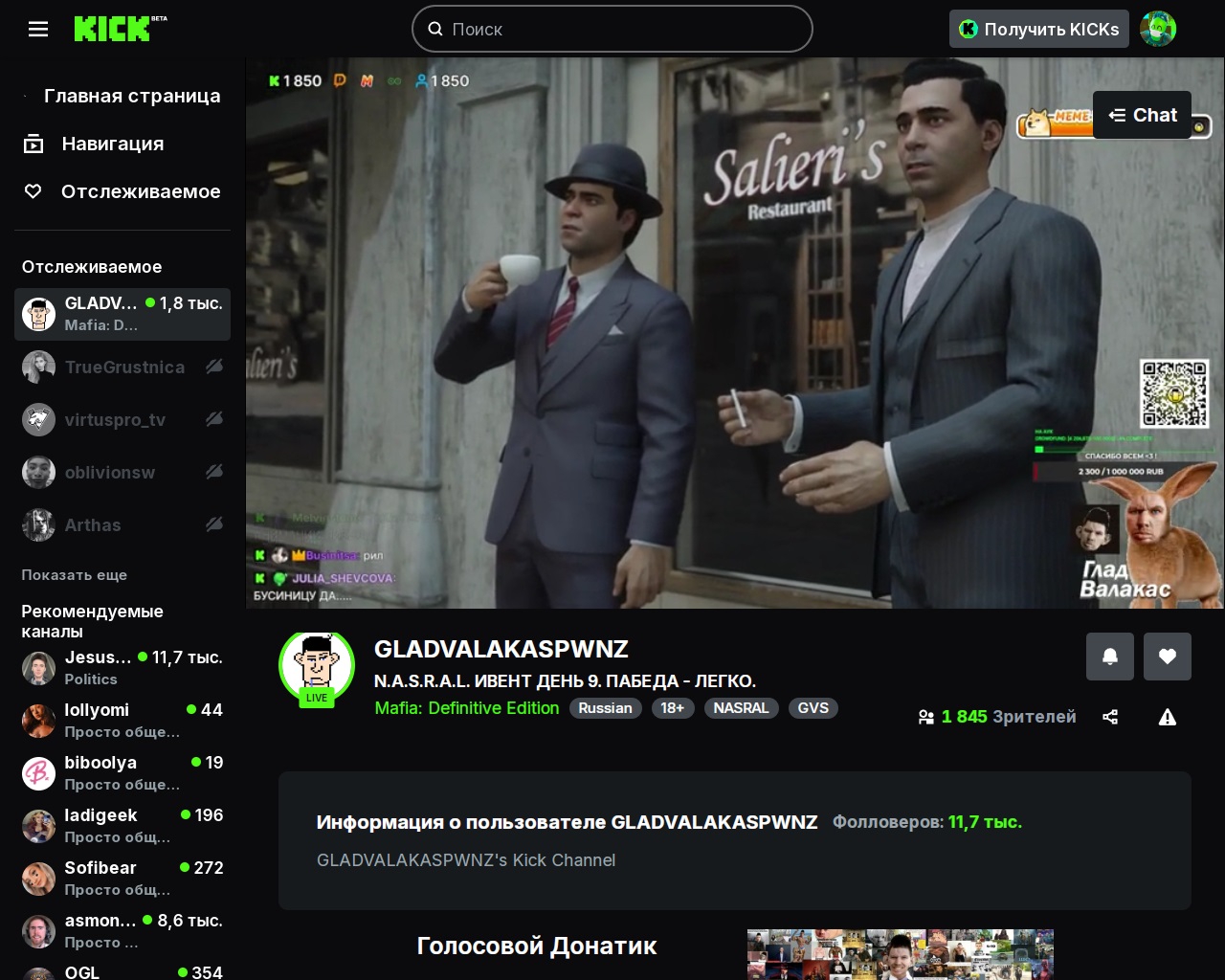Click the Russian tag

coord(606,708)
